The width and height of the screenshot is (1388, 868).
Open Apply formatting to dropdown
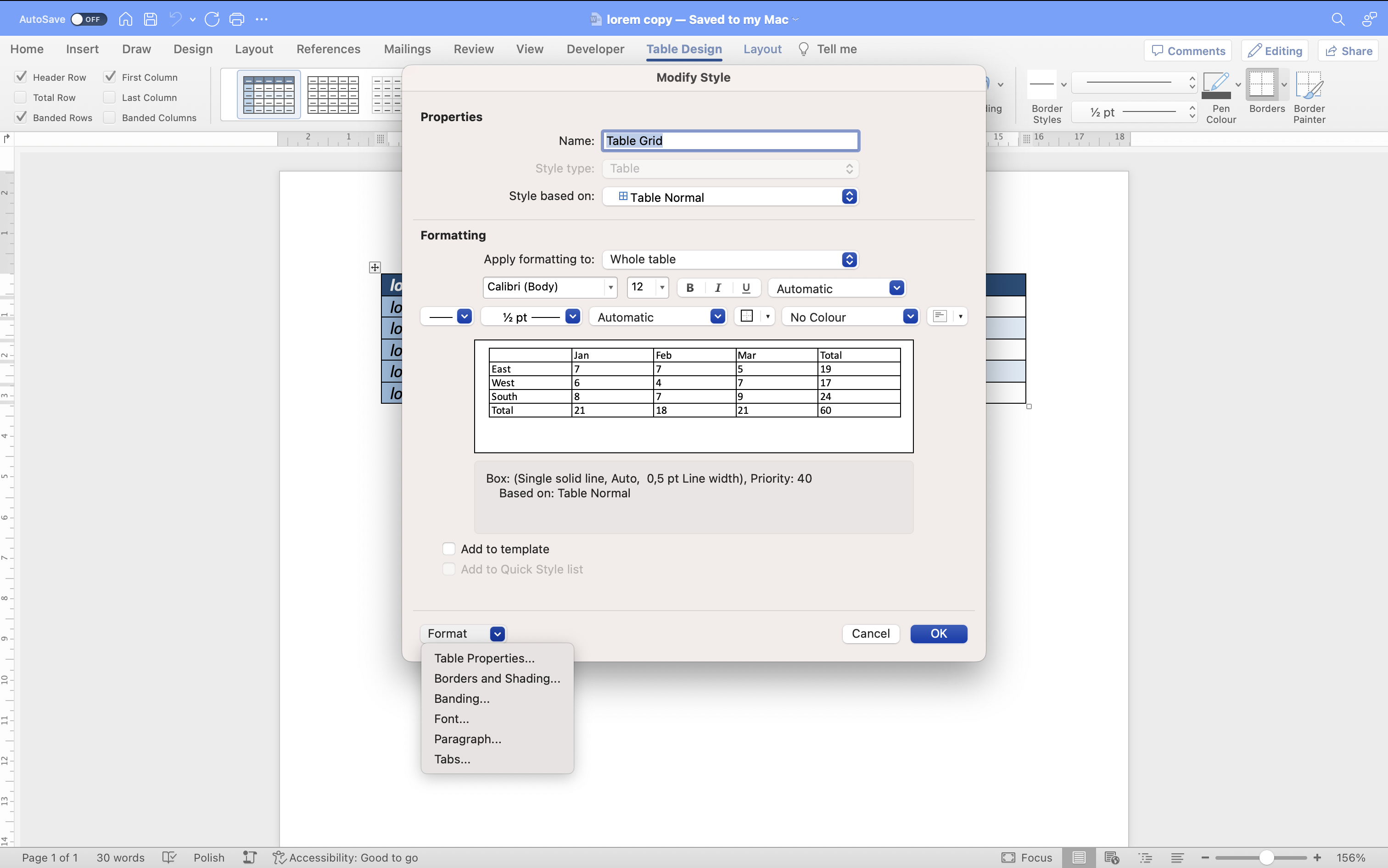tap(730, 260)
